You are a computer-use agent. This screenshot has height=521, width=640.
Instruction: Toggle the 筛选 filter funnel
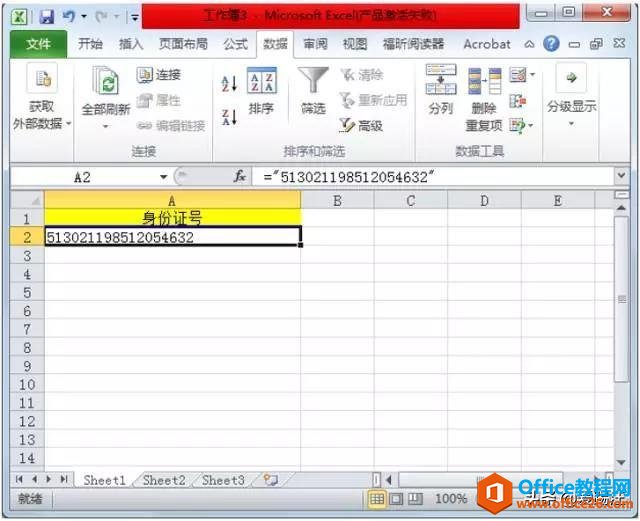click(x=313, y=91)
